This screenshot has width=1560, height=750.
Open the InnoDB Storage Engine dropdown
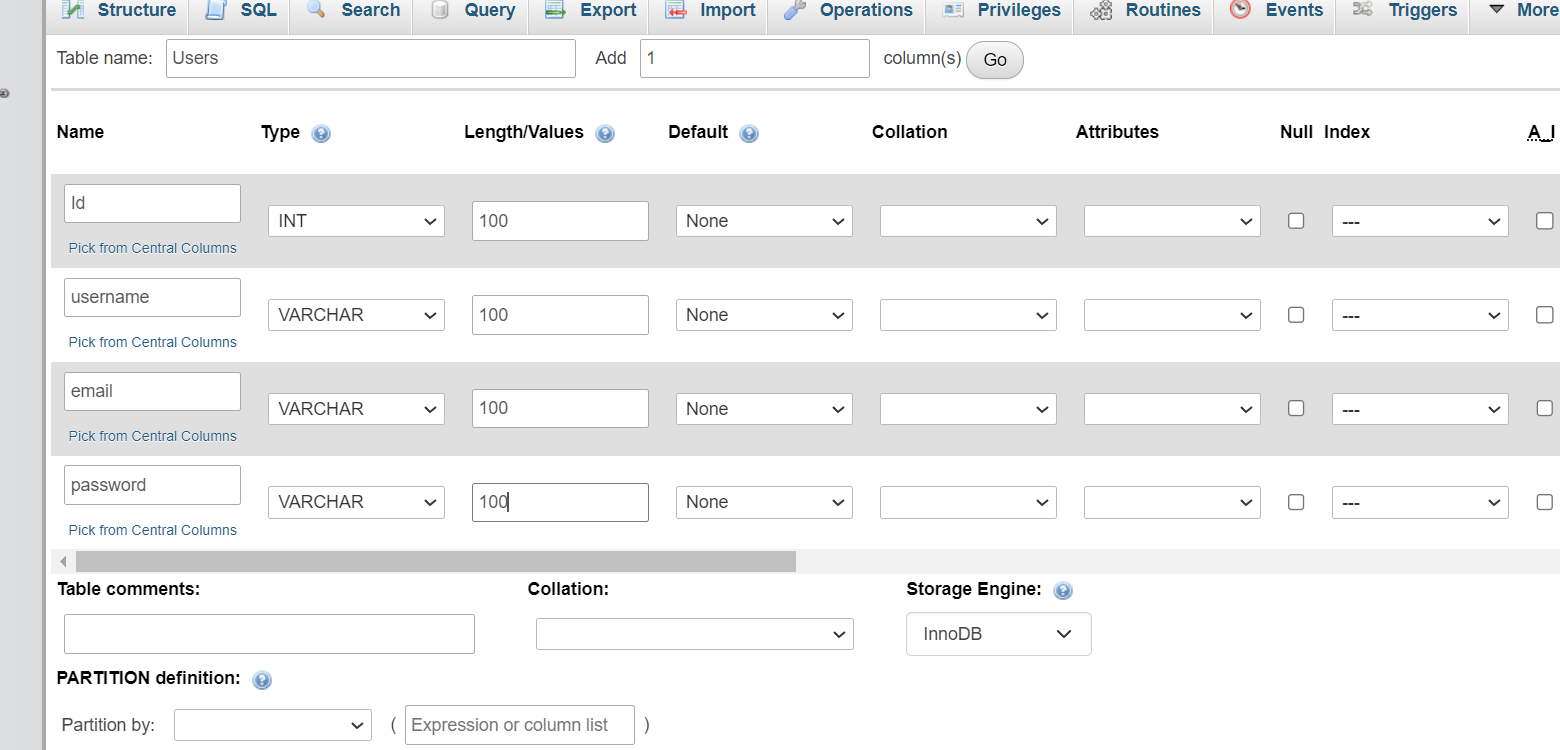click(998, 634)
